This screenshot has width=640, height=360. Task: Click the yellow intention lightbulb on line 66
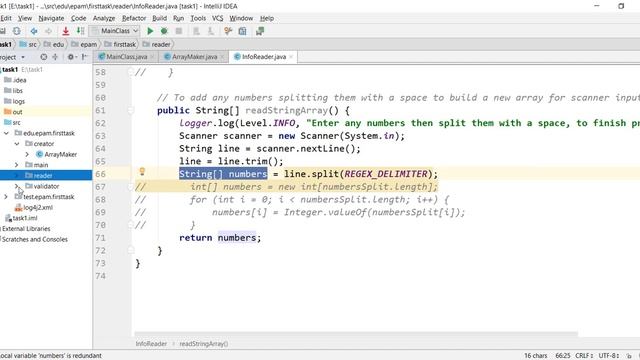(142, 171)
